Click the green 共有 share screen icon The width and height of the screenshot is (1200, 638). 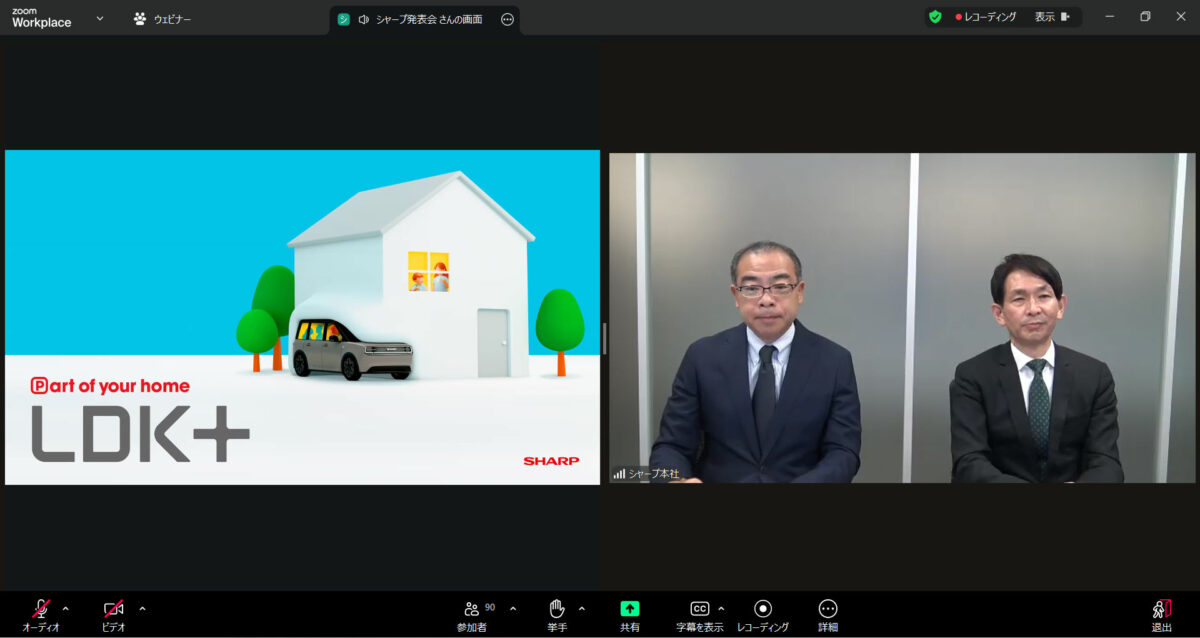629,609
